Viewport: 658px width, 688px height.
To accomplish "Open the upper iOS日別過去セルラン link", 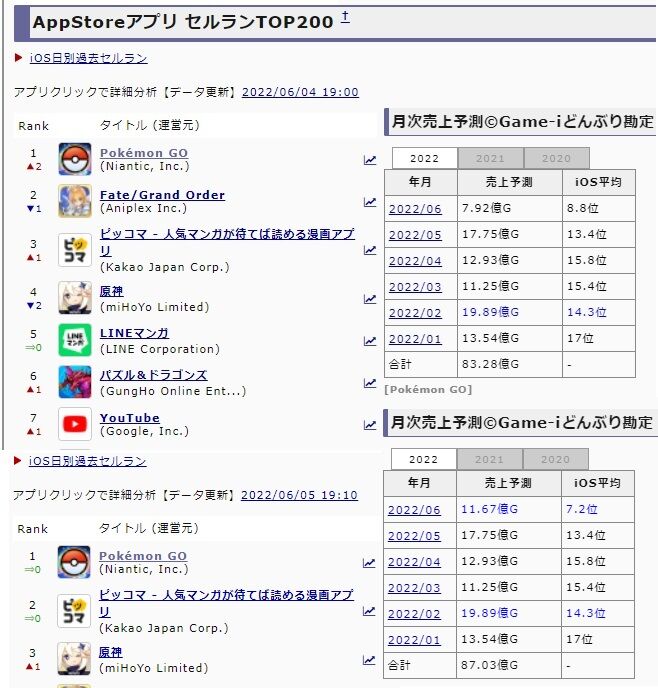I will pos(88,58).
